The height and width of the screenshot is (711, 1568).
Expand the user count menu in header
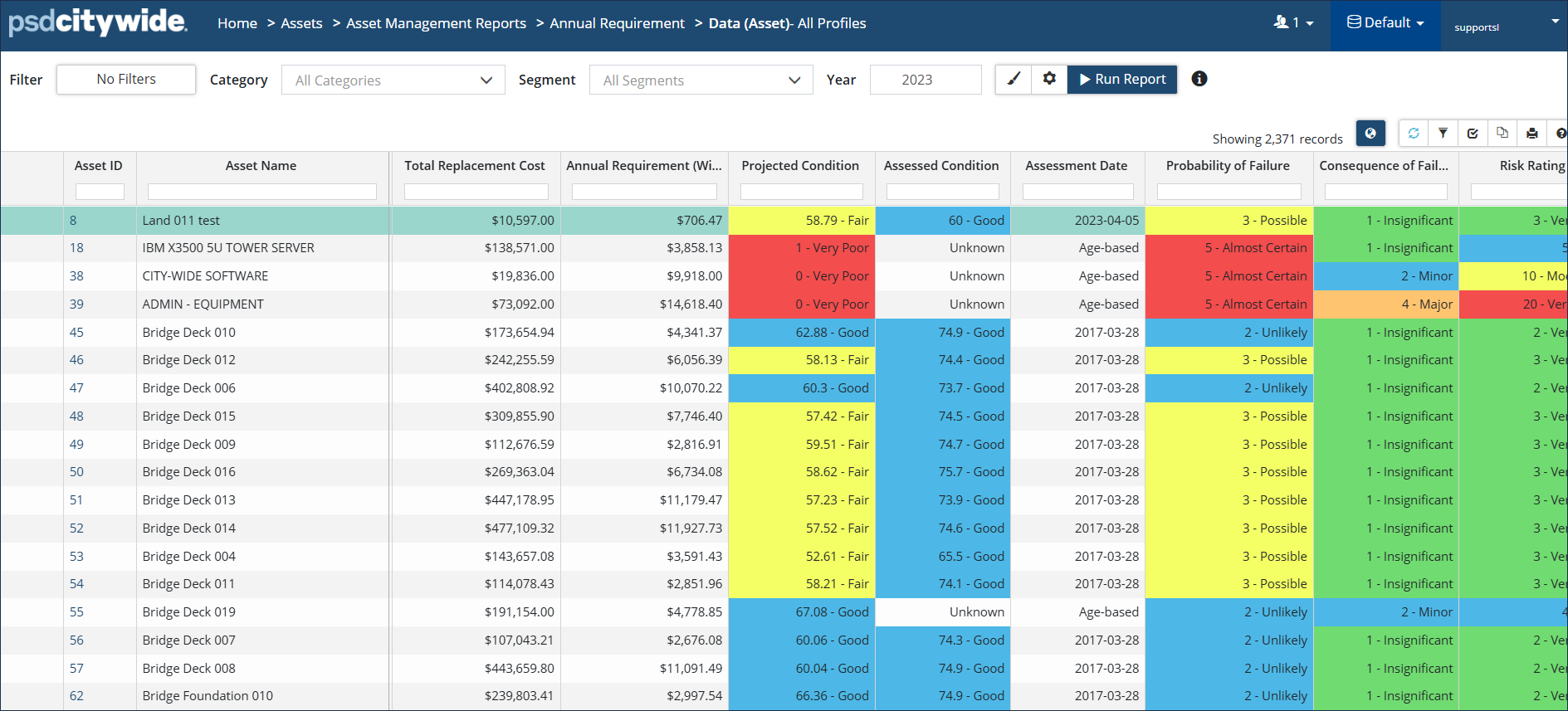[1293, 23]
